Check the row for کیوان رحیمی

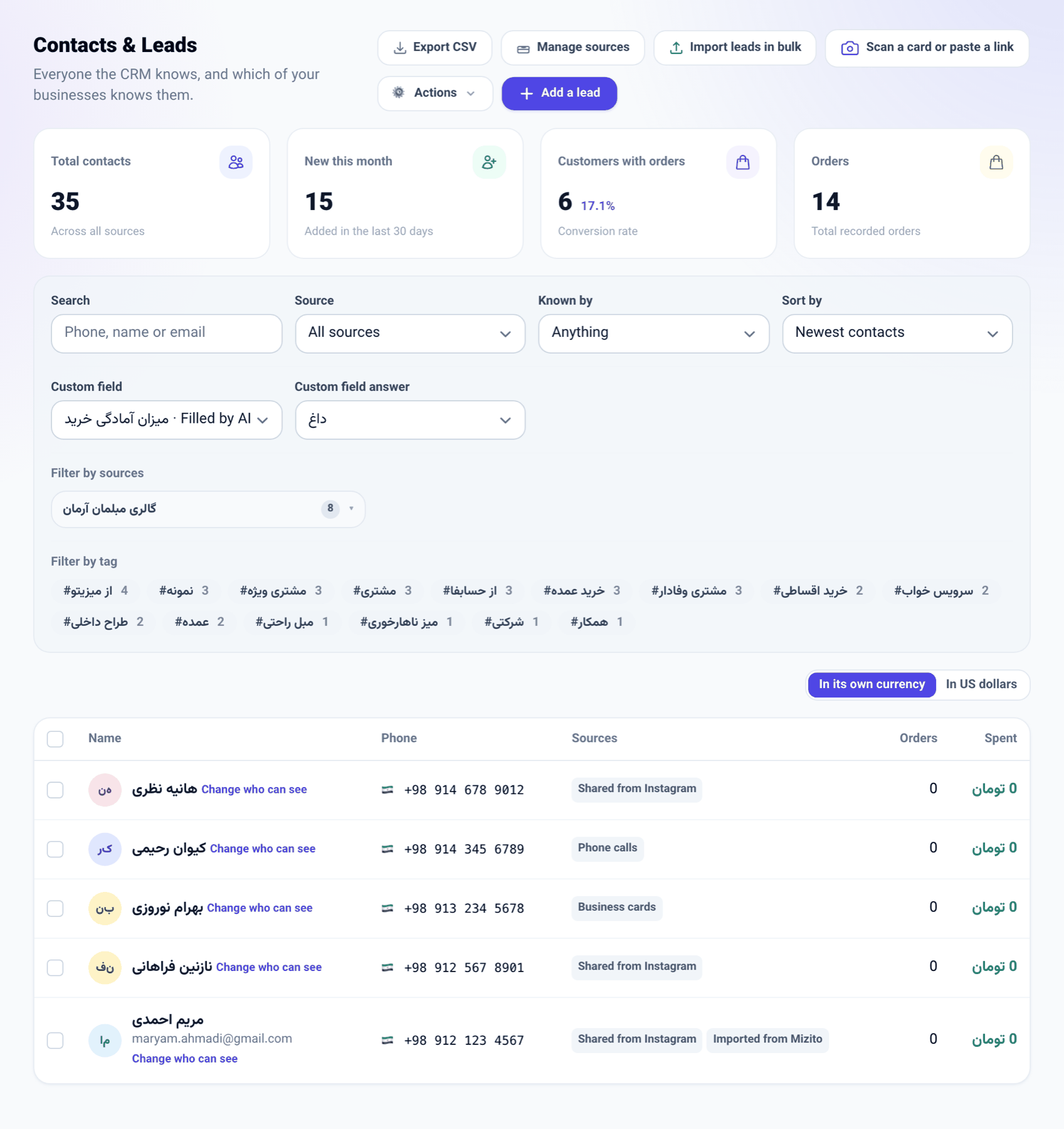coord(55,849)
